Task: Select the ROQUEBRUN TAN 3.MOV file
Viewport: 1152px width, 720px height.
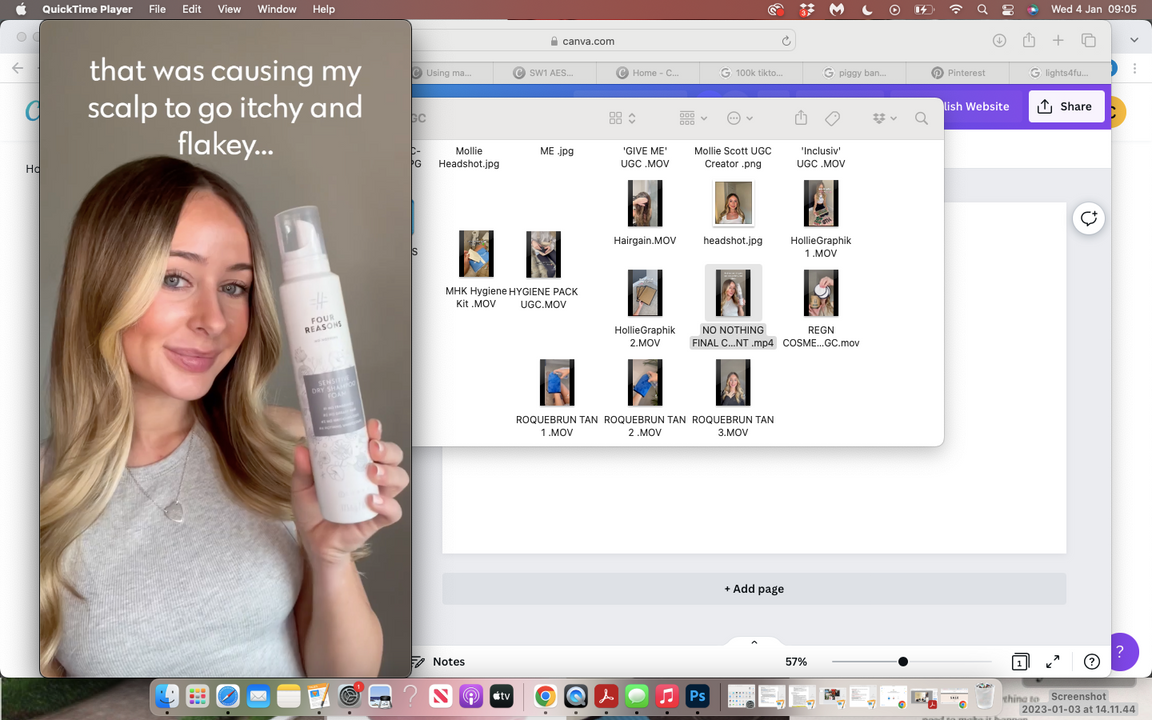Action: (732, 398)
